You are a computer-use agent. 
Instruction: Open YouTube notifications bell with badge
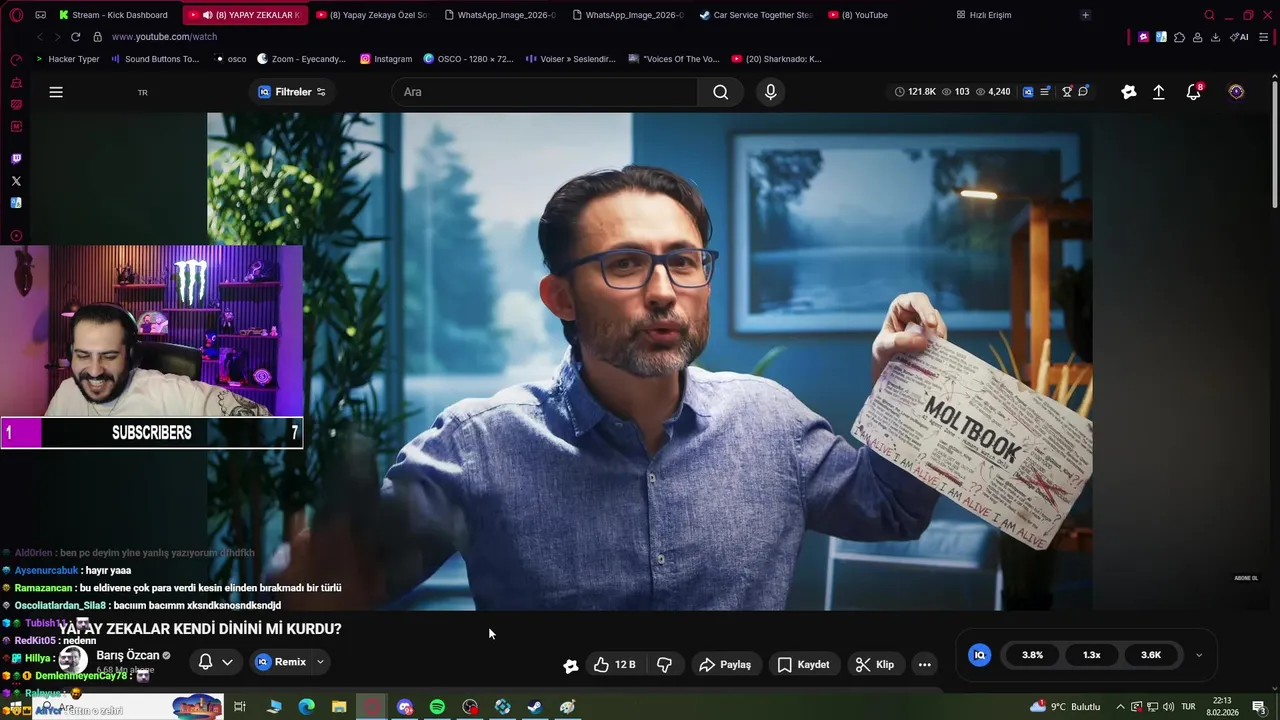[1194, 92]
